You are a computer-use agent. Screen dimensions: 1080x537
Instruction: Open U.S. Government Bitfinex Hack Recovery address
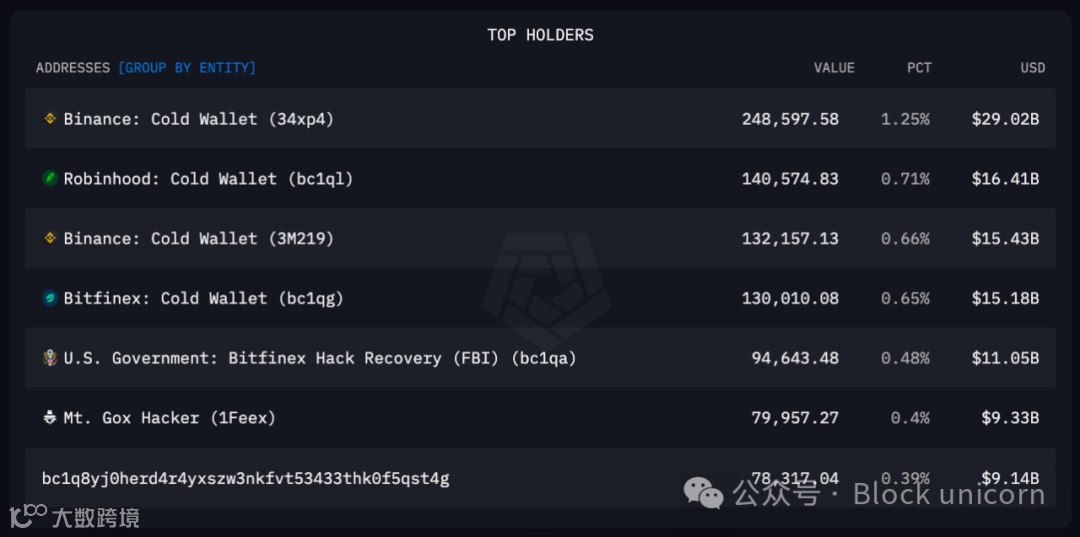pos(320,358)
